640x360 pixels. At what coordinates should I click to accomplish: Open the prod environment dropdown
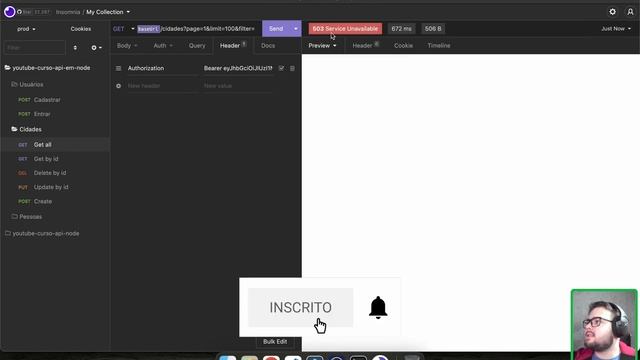tap(26, 29)
